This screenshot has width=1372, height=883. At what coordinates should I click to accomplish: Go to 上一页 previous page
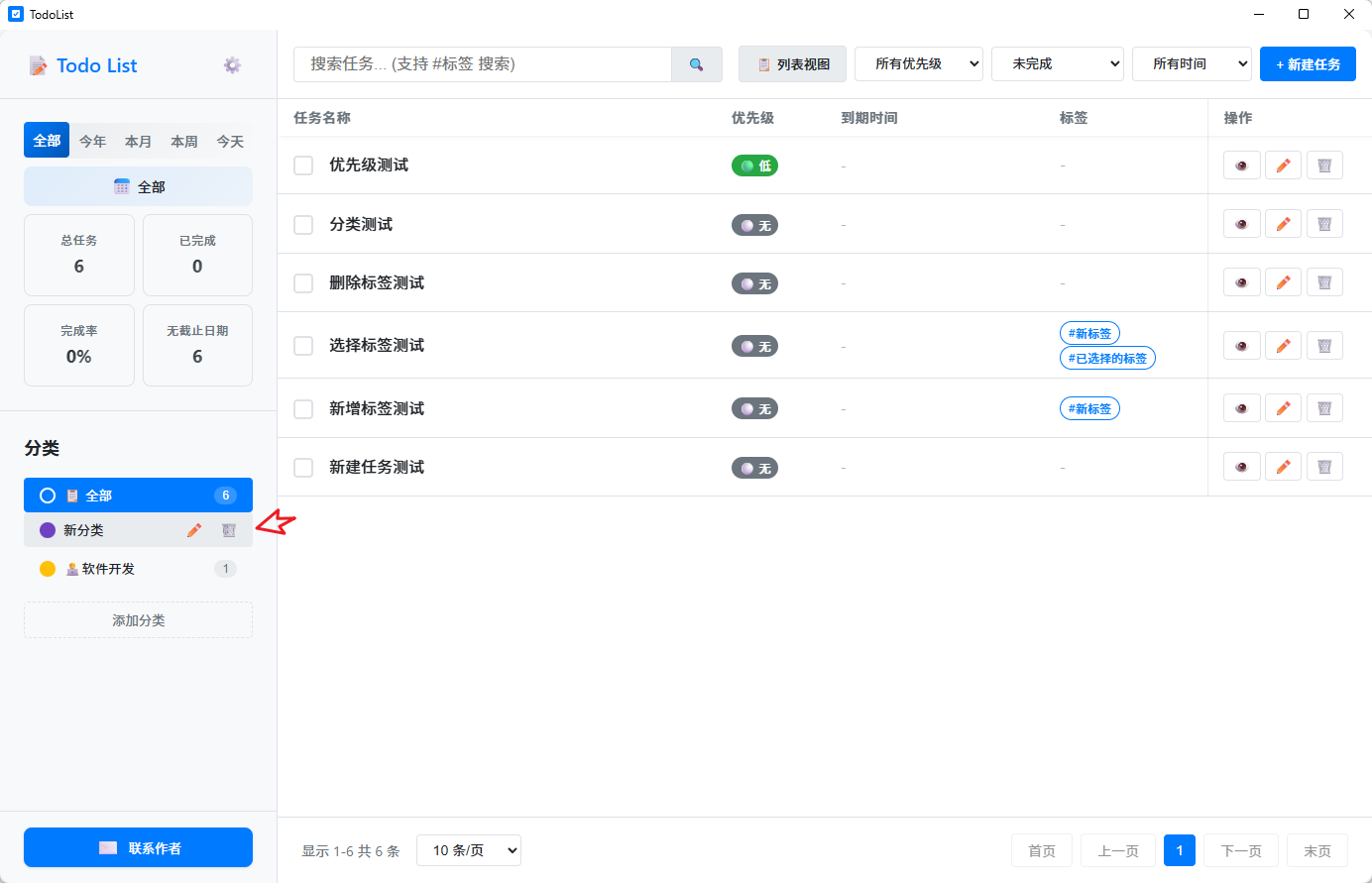[1118, 850]
